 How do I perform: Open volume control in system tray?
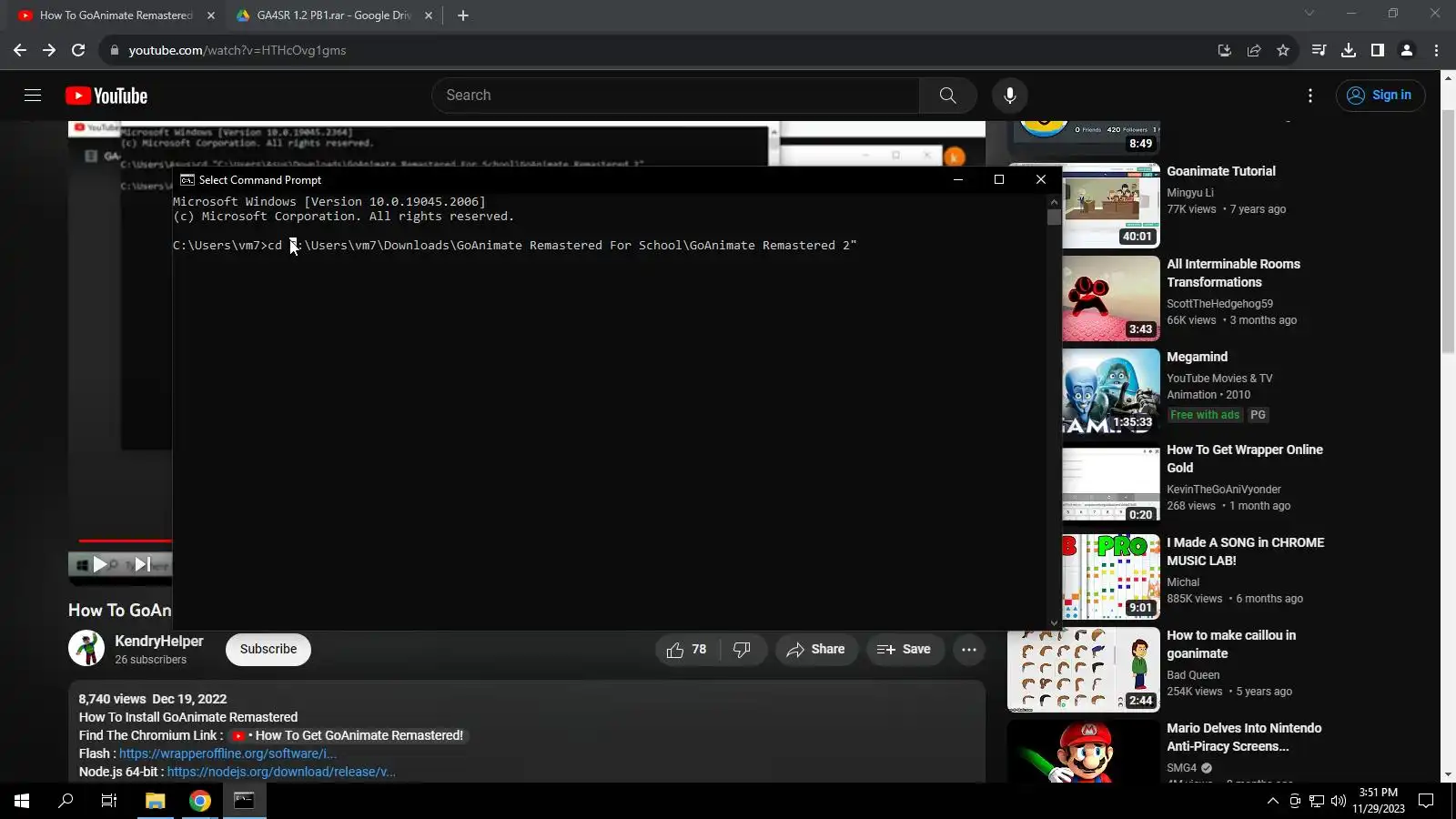pos(1338,801)
